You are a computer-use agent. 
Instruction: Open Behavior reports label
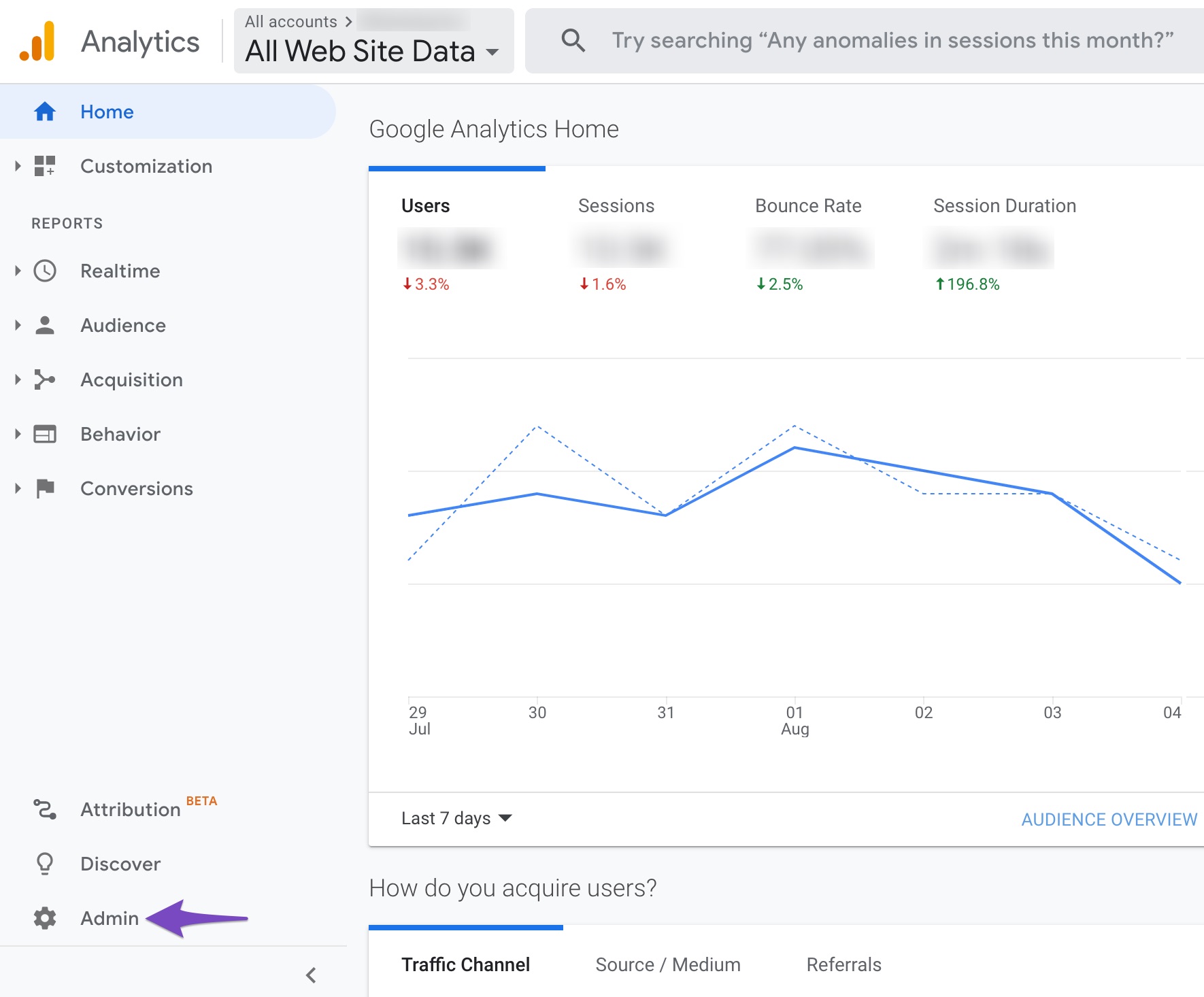[120, 434]
